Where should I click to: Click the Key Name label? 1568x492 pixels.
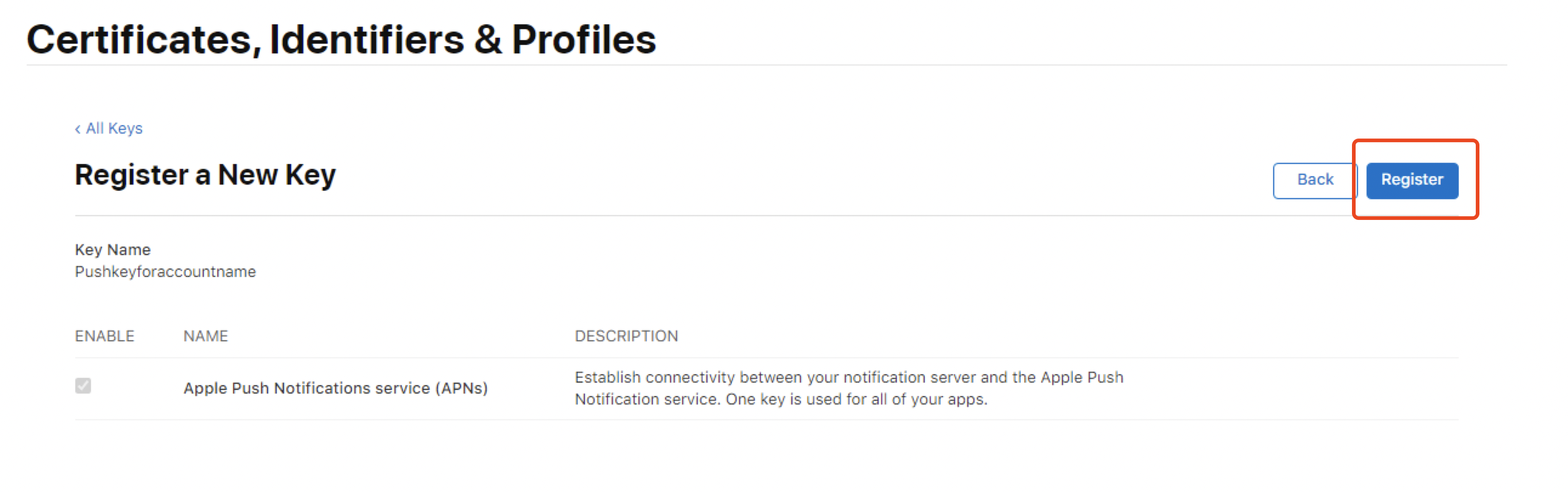click(113, 250)
